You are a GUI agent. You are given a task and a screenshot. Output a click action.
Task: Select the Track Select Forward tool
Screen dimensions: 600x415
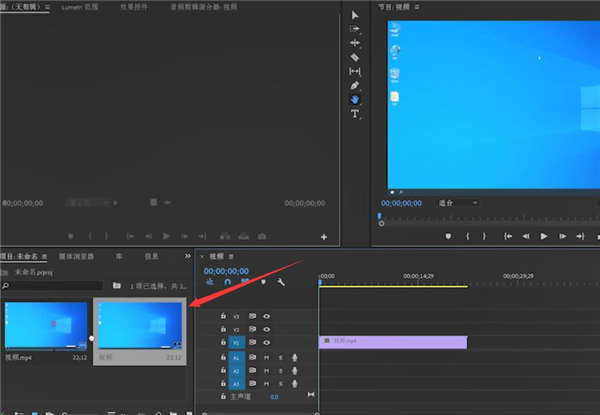(x=354, y=30)
